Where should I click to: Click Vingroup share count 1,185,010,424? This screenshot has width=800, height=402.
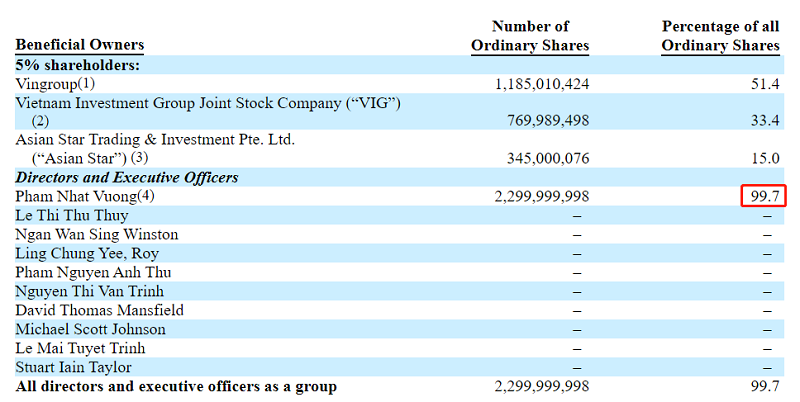pos(542,84)
